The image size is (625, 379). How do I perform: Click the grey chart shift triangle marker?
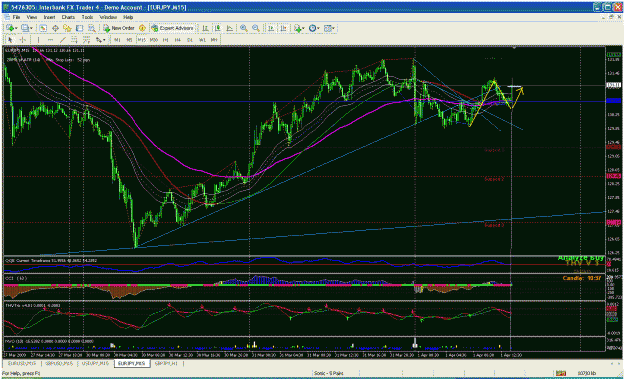point(515,48)
